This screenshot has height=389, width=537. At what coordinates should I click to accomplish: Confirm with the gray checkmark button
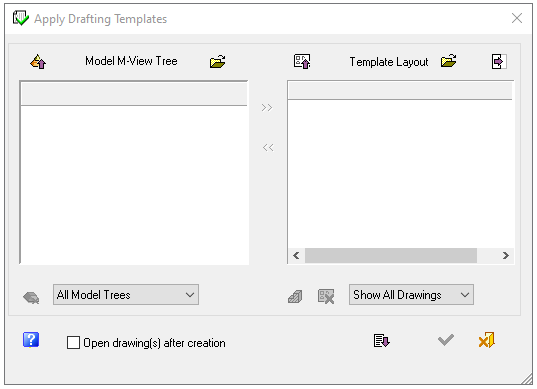tap(446, 340)
